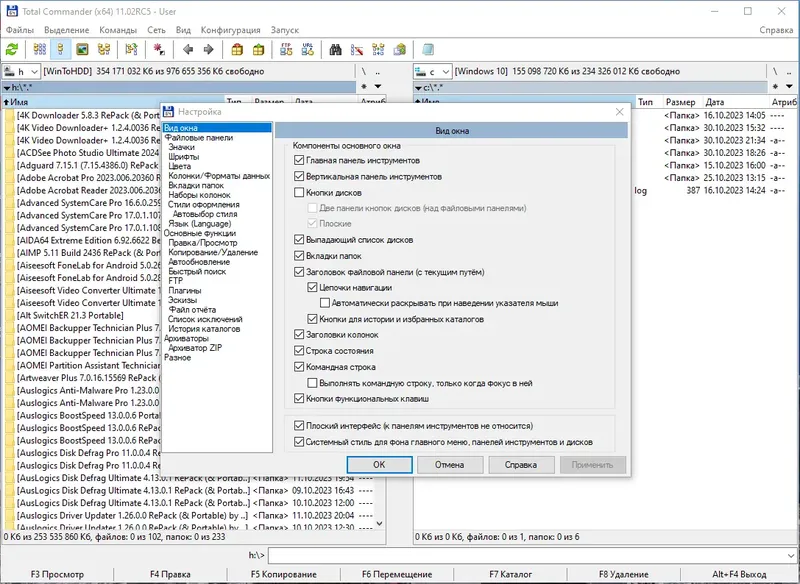Click the URL connection toolbar icon

click(x=307, y=49)
